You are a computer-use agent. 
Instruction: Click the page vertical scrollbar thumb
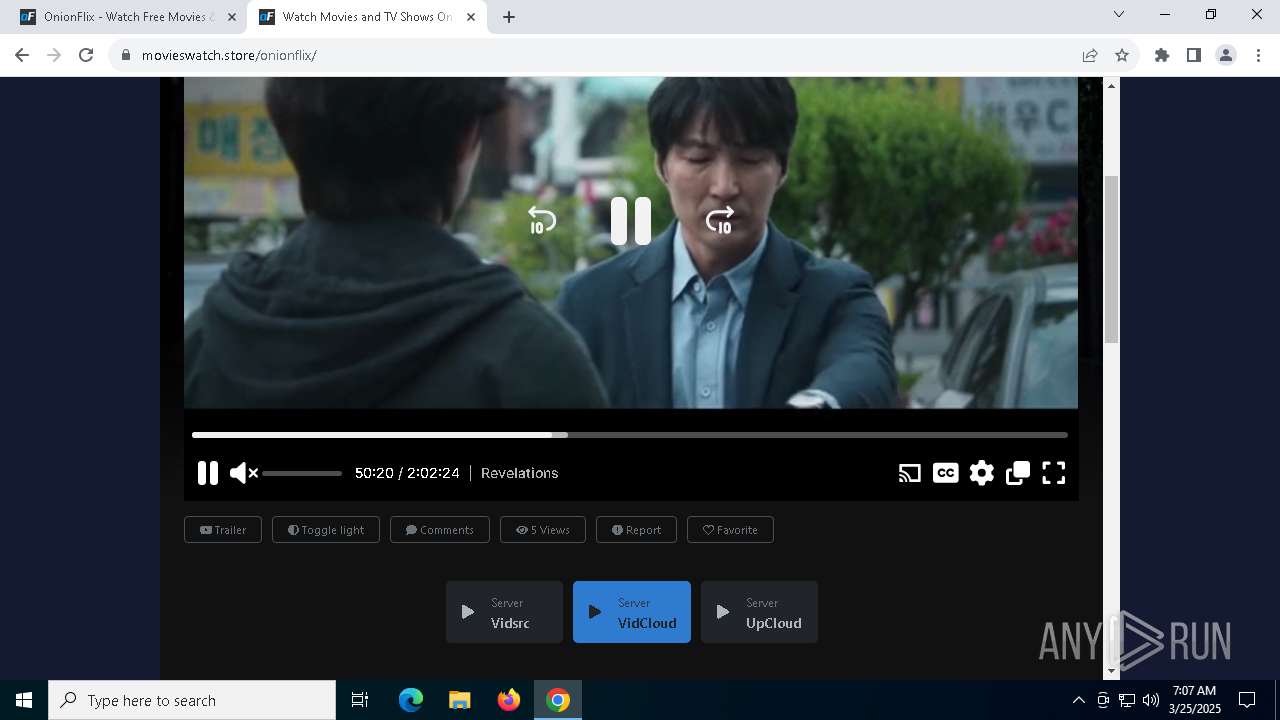coord(1111,259)
